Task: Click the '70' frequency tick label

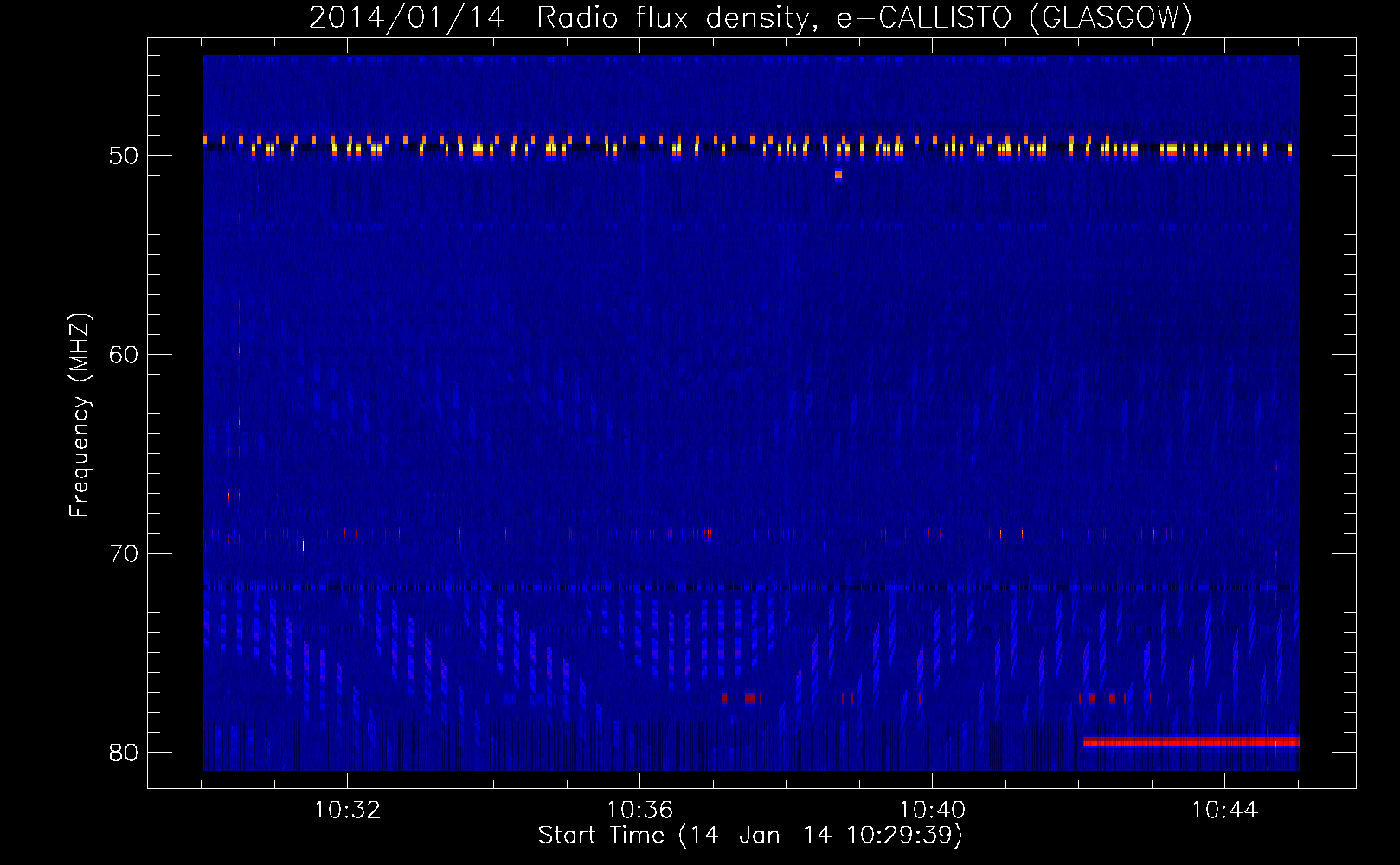Action: pyautogui.click(x=124, y=554)
